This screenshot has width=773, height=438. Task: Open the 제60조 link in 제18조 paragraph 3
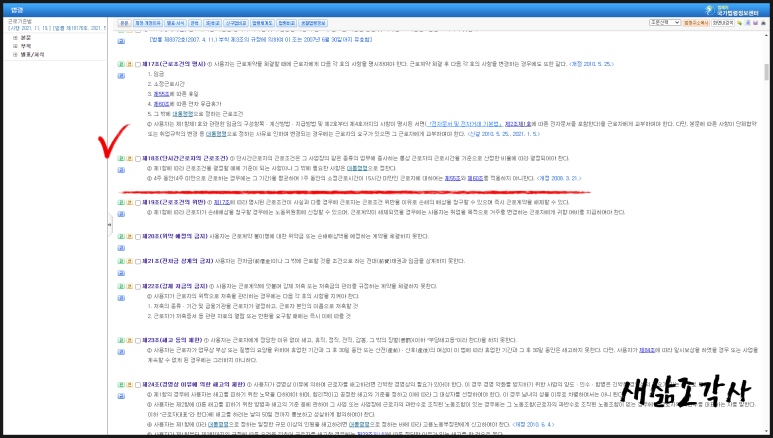tap(475, 179)
